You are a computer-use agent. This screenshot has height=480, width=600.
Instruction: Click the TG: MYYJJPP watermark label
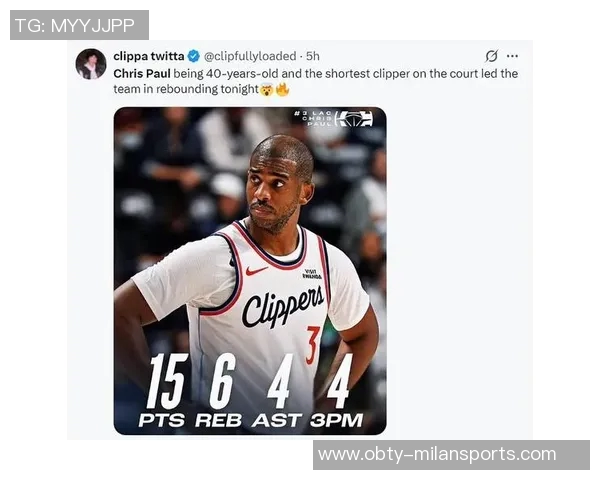click(79, 25)
